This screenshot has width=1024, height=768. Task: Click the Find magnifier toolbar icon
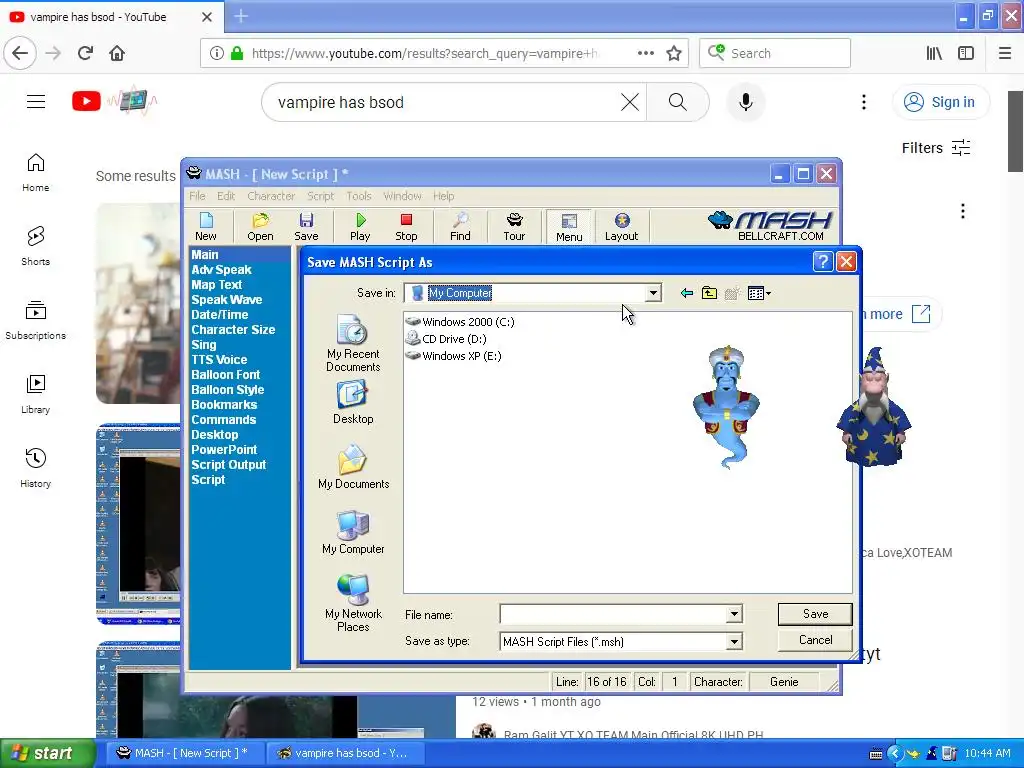coord(460,227)
